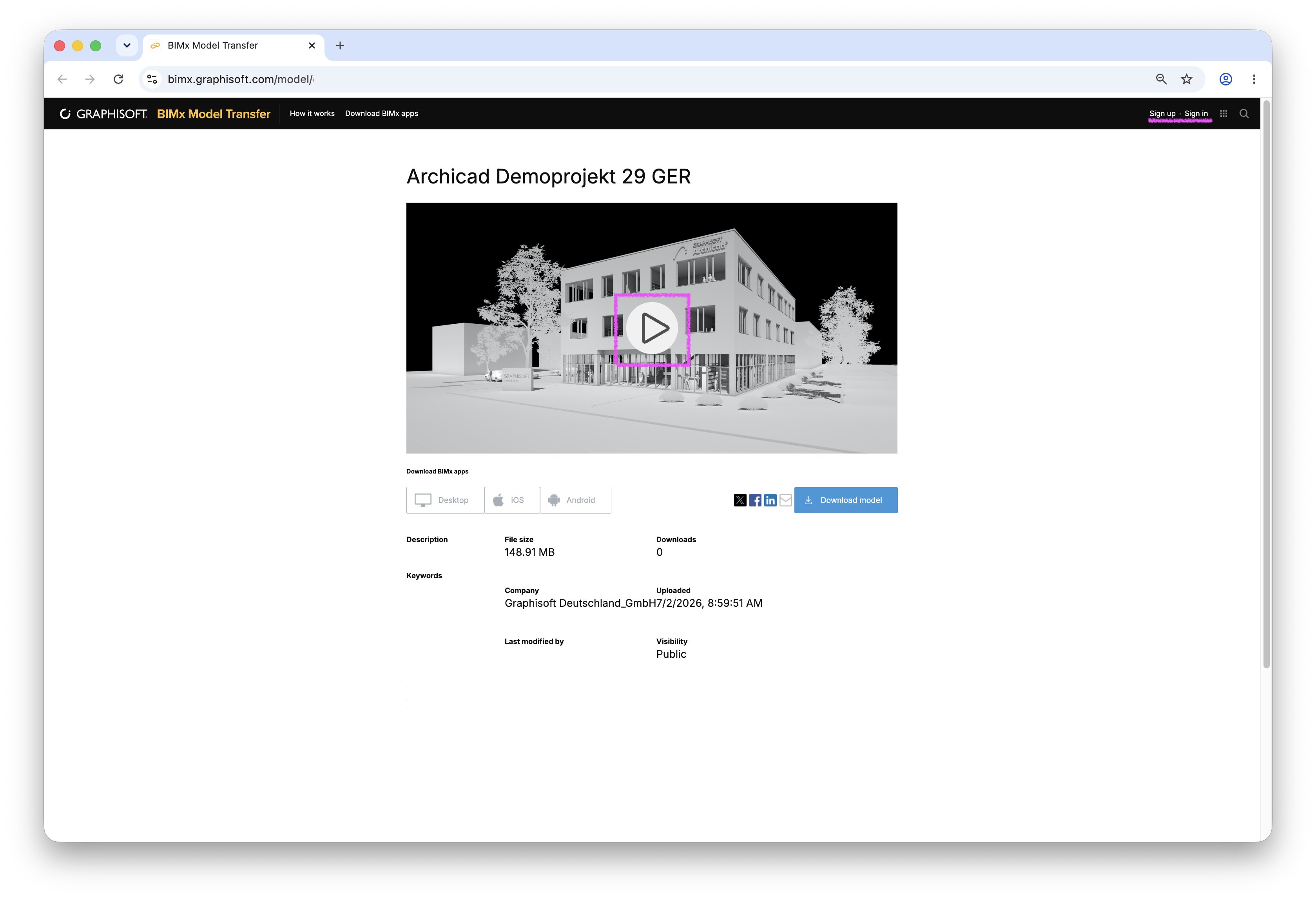The height and width of the screenshot is (900, 1316).
Task: Open the How it works page
Action: (x=312, y=113)
